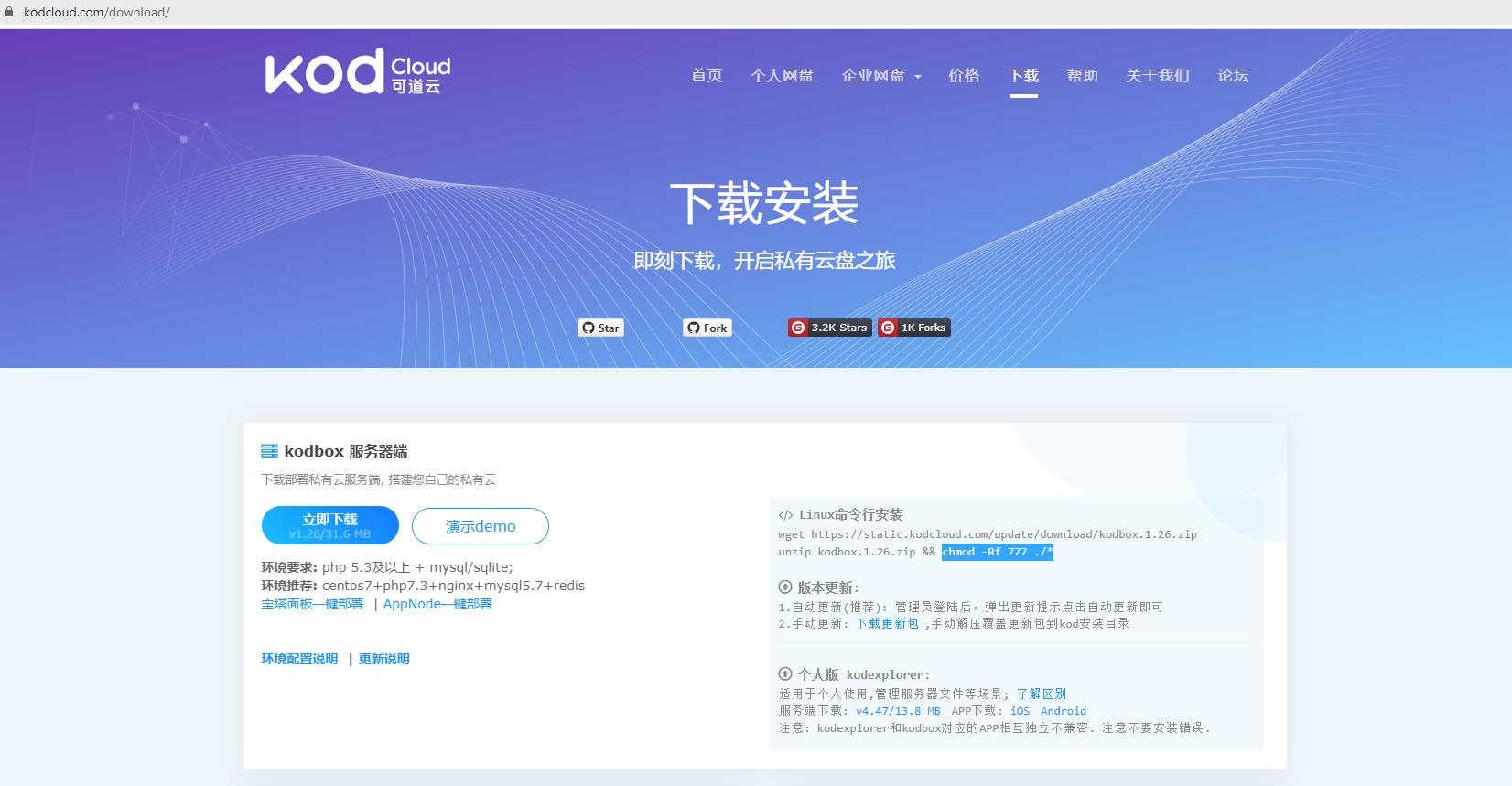Open 帮助 navigation item

1083,75
